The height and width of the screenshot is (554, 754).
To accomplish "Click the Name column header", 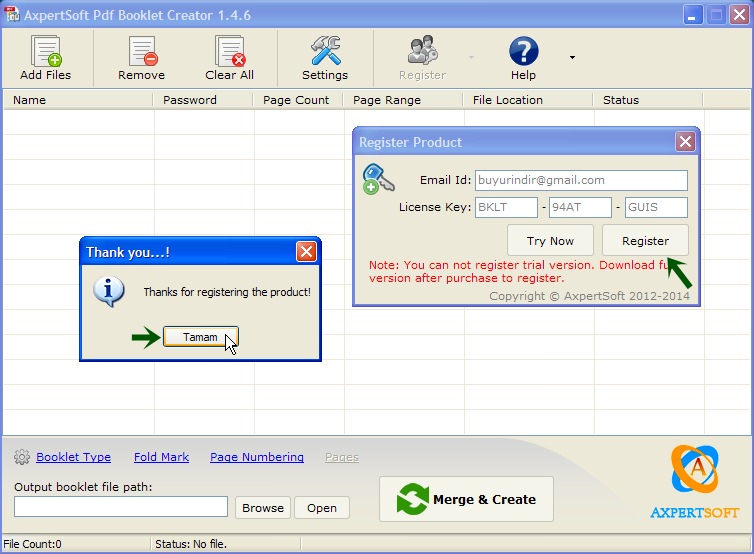I will (x=78, y=100).
